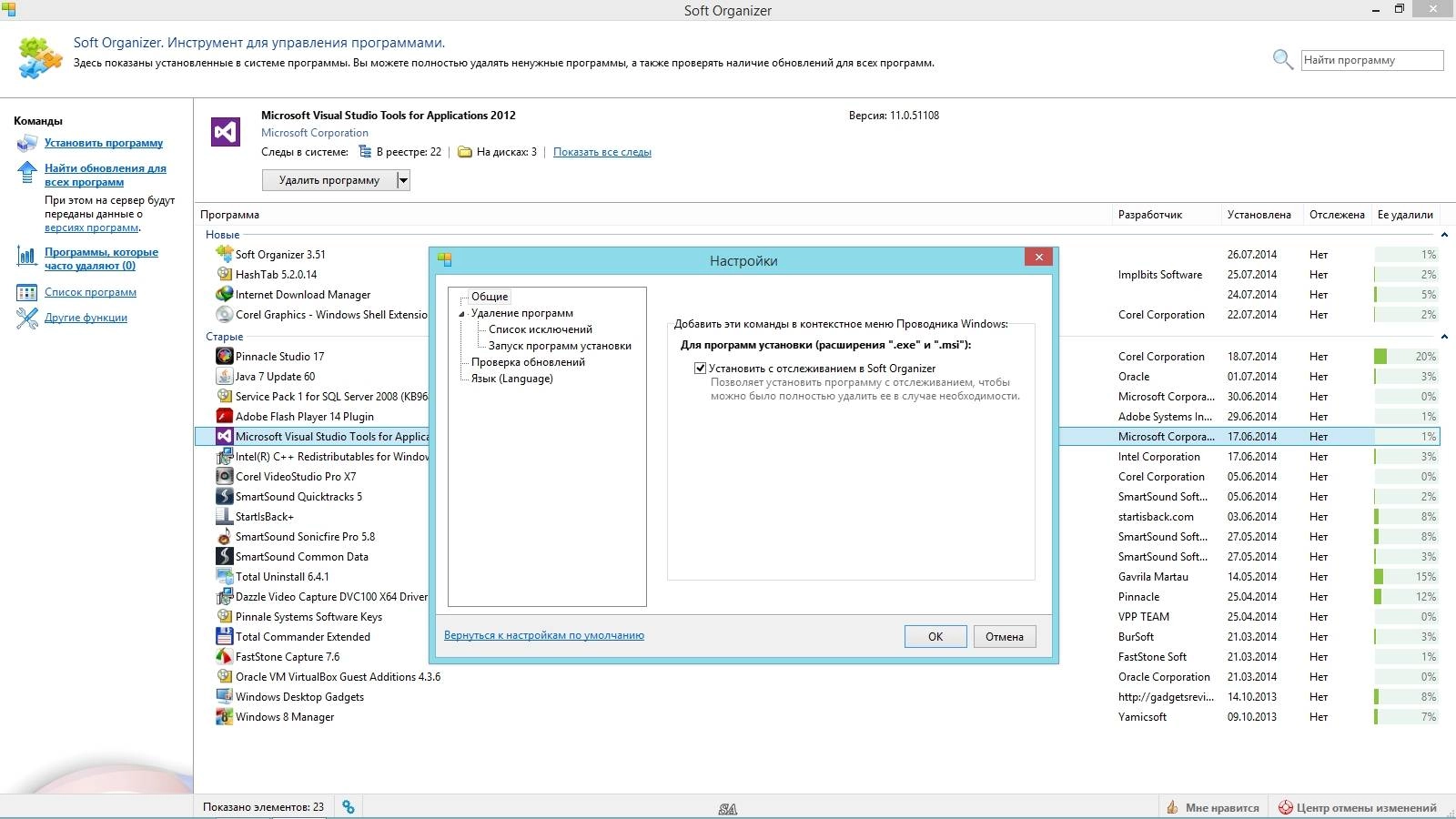Click the Corel VideoStudio Pro X7 icon
Image resolution: width=1456 pixels, height=819 pixels.
click(x=224, y=476)
